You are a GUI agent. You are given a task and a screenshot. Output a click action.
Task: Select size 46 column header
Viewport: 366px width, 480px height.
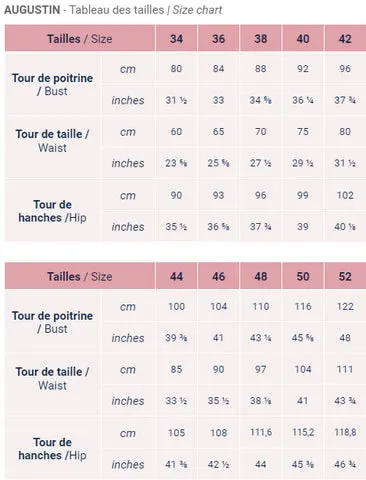click(218, 276)
